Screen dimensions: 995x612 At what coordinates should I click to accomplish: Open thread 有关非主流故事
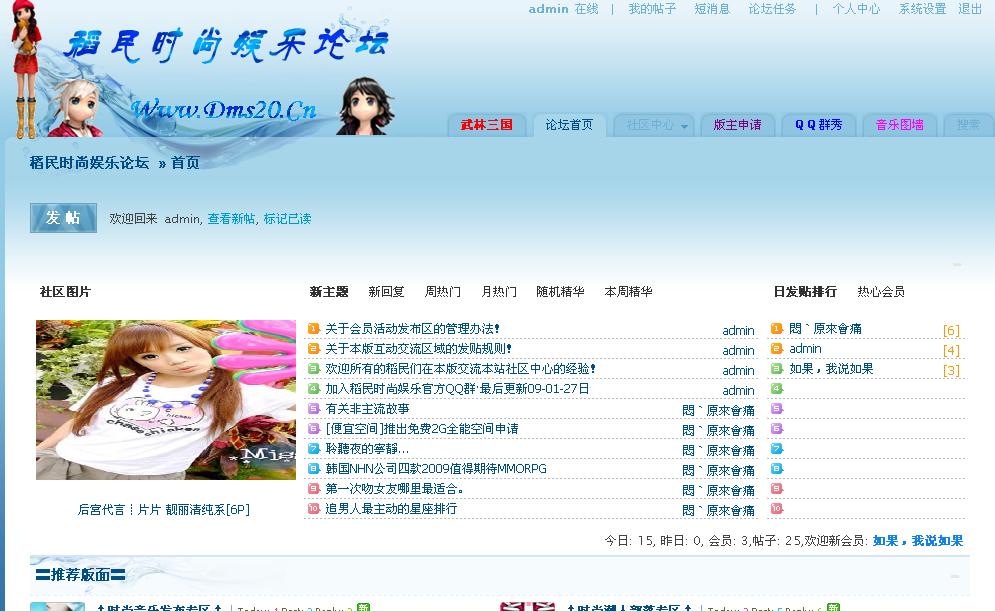tap(367, 409)
